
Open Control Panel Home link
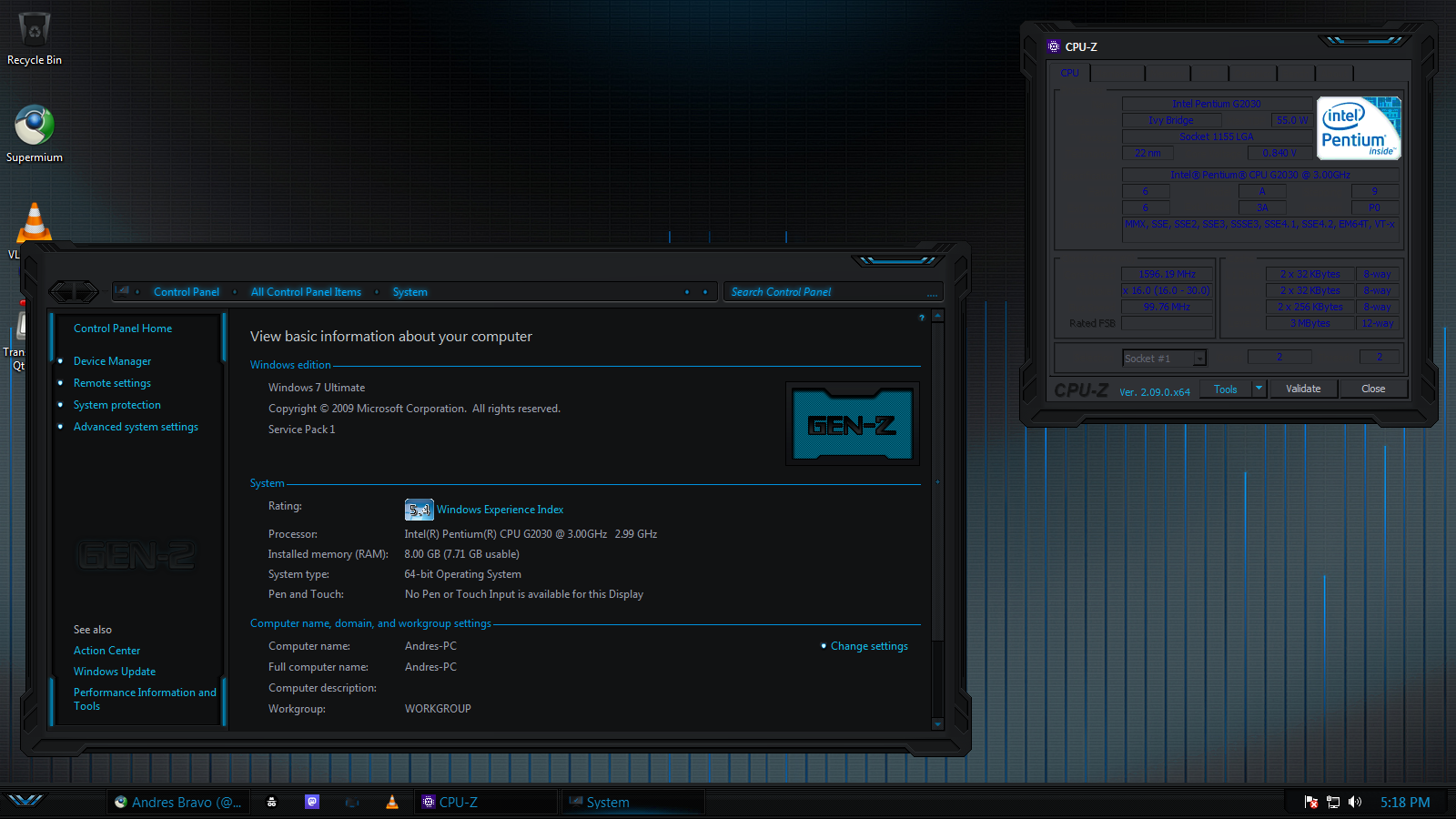(x=123, y=329)
